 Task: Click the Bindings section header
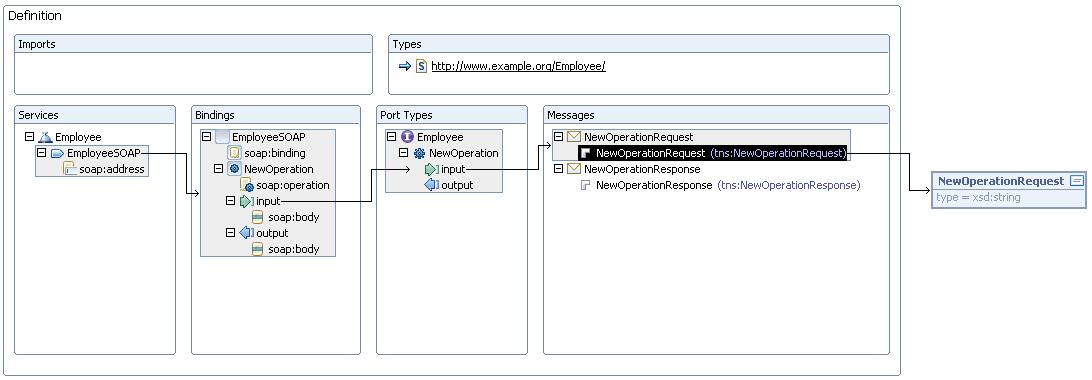[276, 114]
